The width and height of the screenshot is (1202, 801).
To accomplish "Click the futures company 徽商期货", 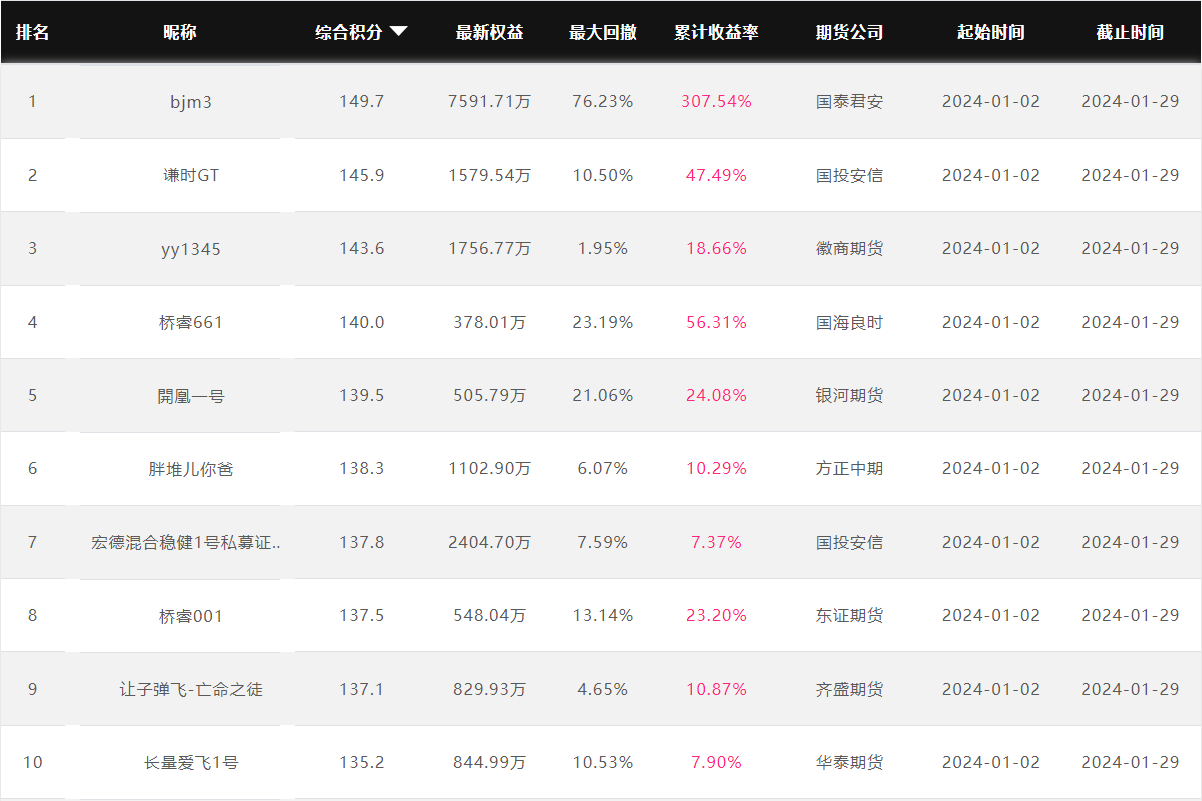I will click(849, 249).
